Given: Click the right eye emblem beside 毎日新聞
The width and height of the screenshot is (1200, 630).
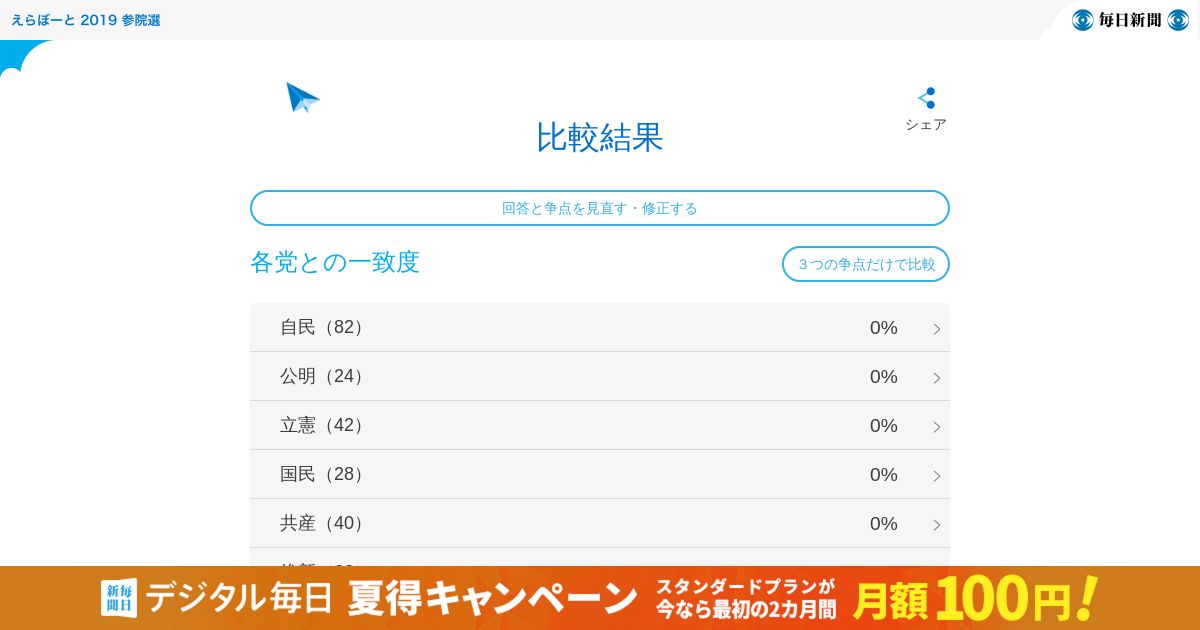Looking at the screenshot, I should click(1178, 20).
